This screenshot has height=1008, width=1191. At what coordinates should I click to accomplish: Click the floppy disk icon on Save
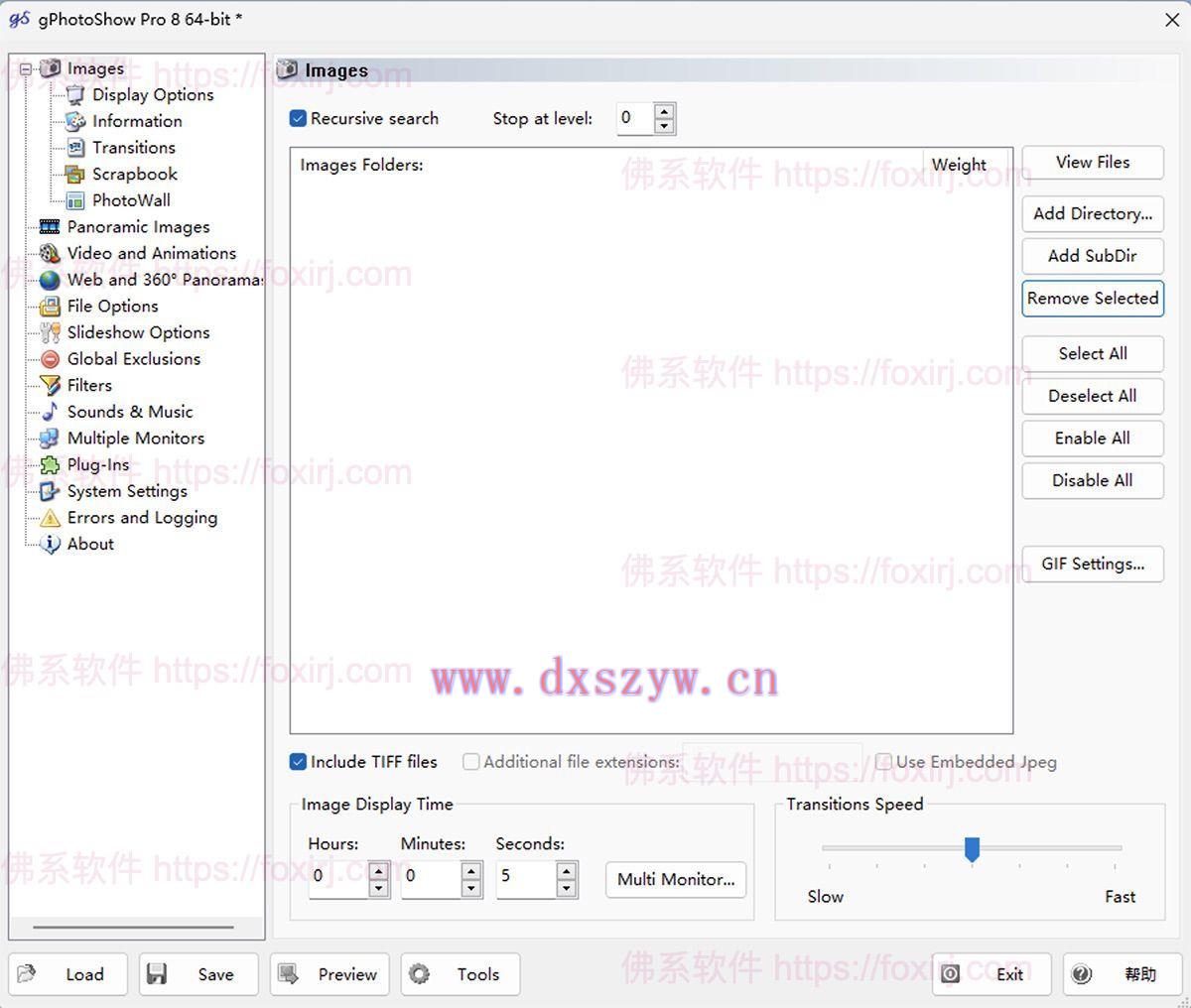[x=157, y=974]
